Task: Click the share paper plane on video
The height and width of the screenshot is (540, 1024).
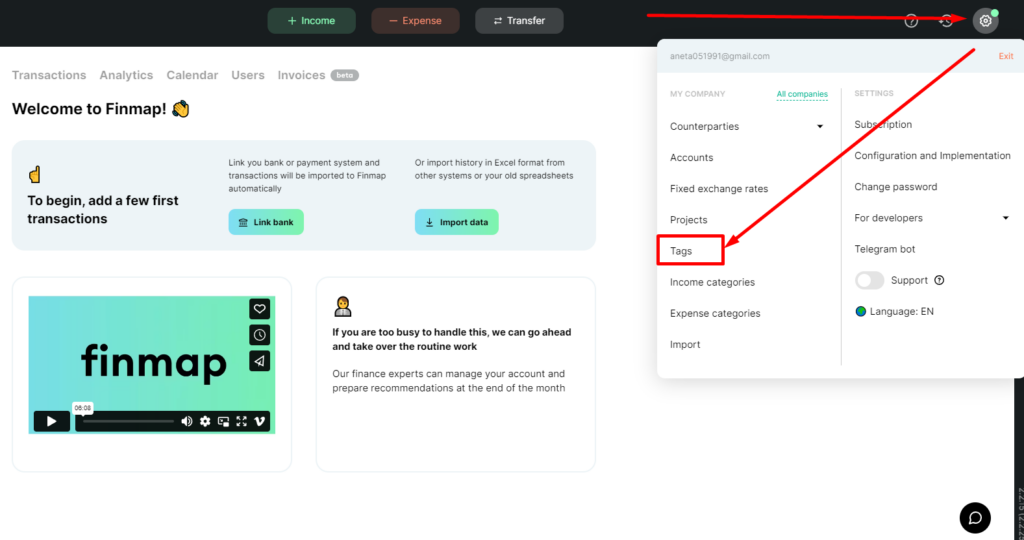Action: (x=259, y=360)
